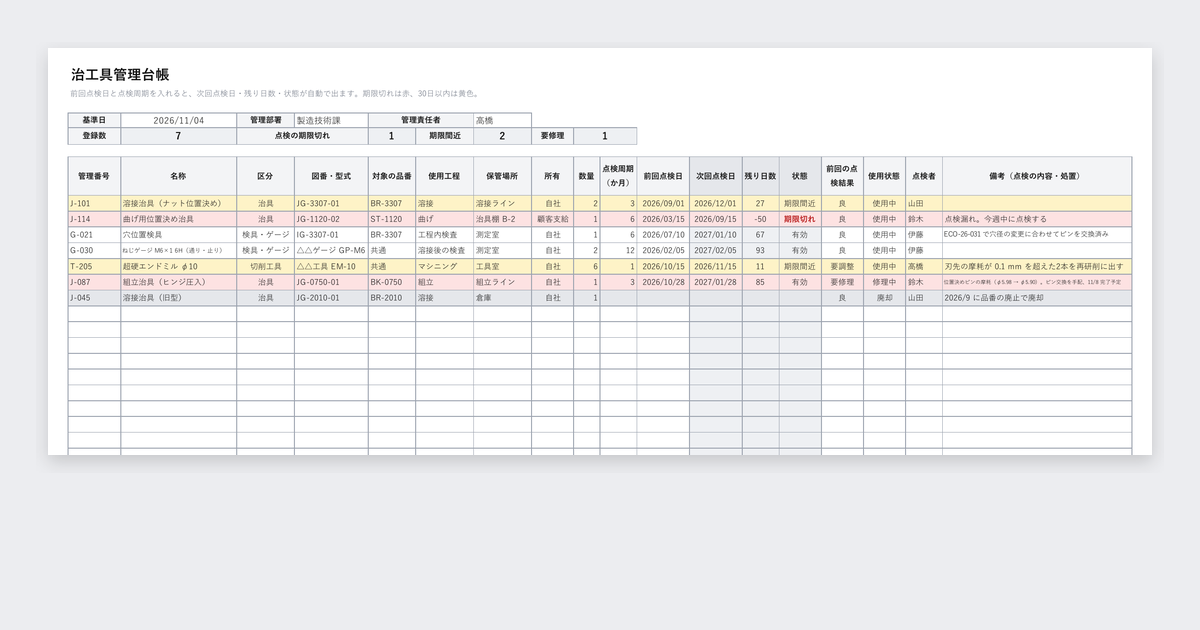Click the 切削工具 category cell
The height and width of the screenshot is (630, 1200).
[265, 267]
